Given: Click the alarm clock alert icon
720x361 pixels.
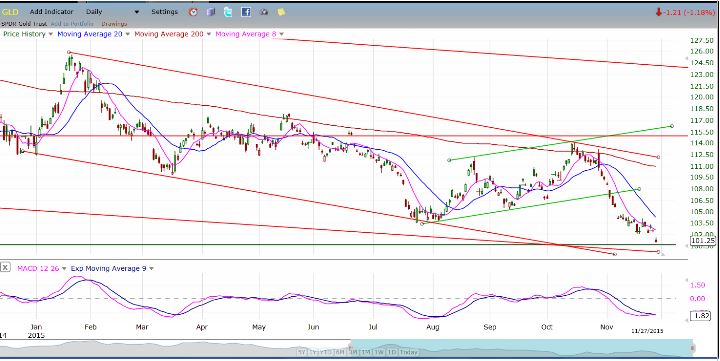Looking at the screenshot, I should (193, 12).
